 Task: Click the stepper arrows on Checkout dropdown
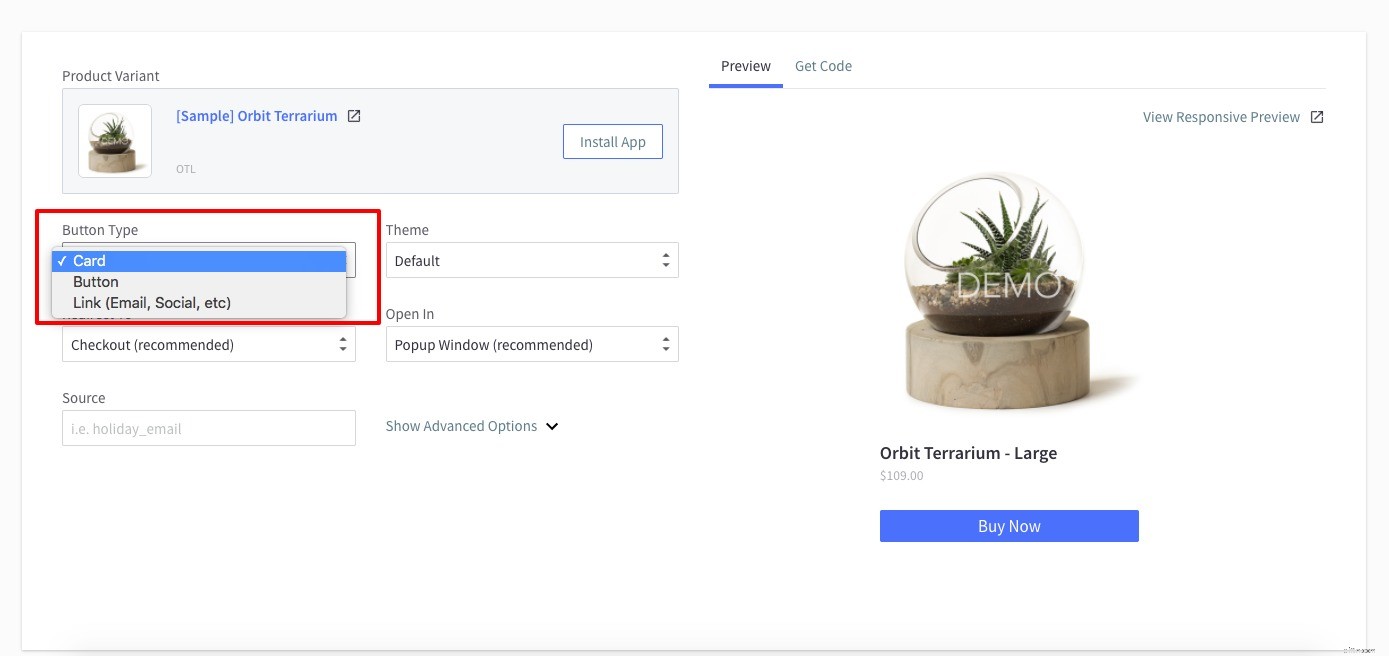pyautogui.click(x=342, y=343)
